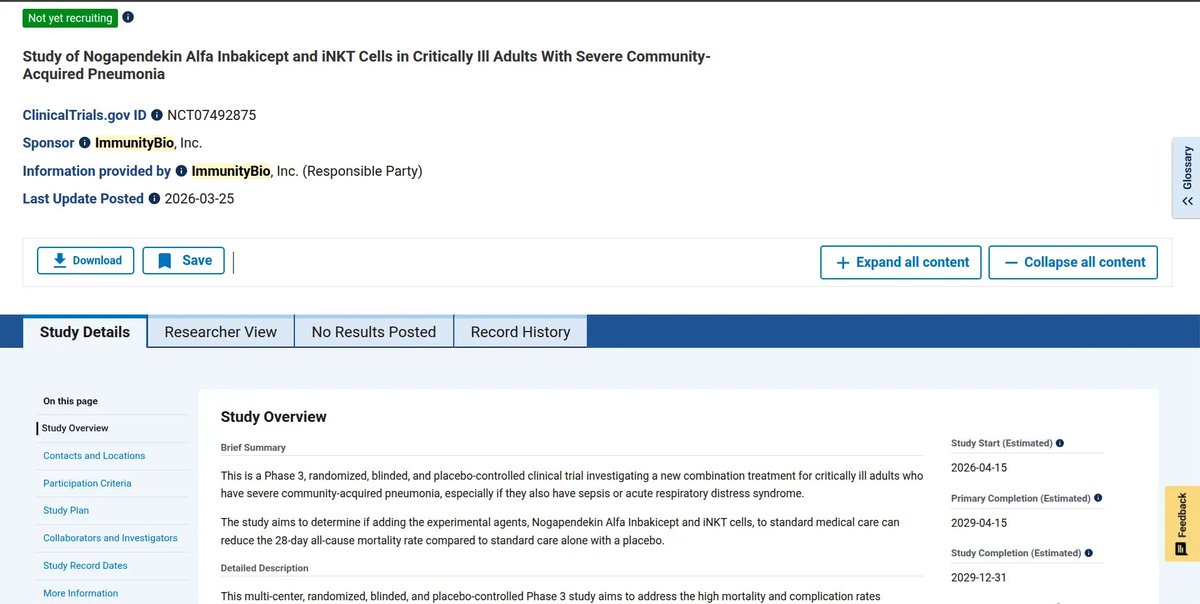Viewport: 1200px width, 604px height.
Task: Jump to Collaborators and Investigators section
Action: tap(110, 538)
